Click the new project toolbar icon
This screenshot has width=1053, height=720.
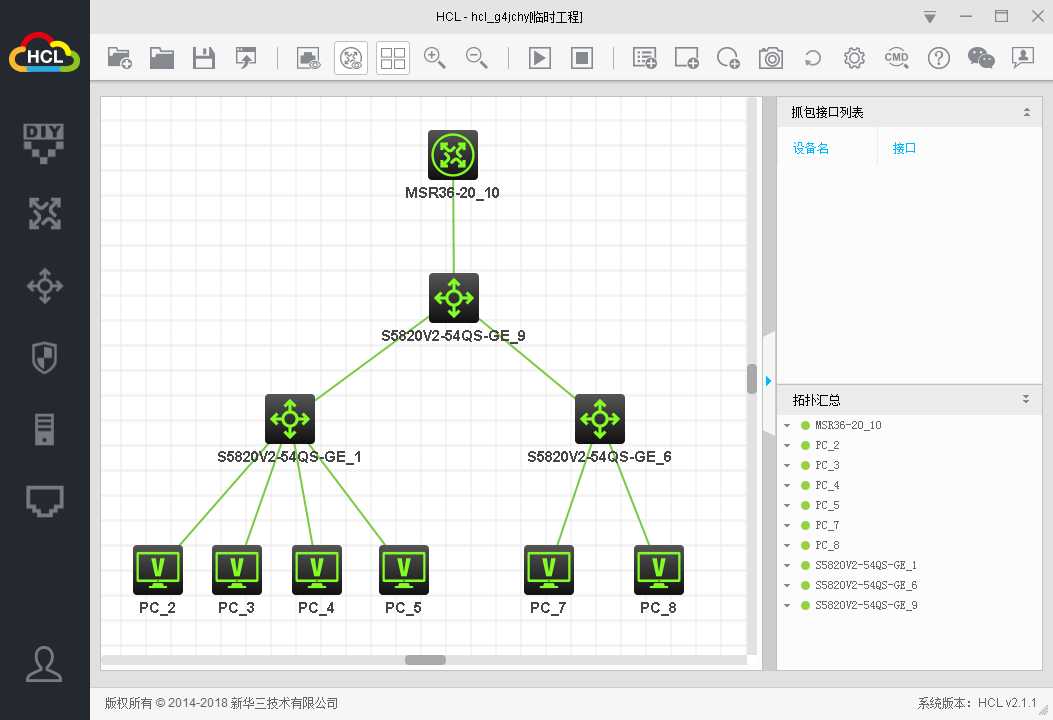(x=120, y=58)
